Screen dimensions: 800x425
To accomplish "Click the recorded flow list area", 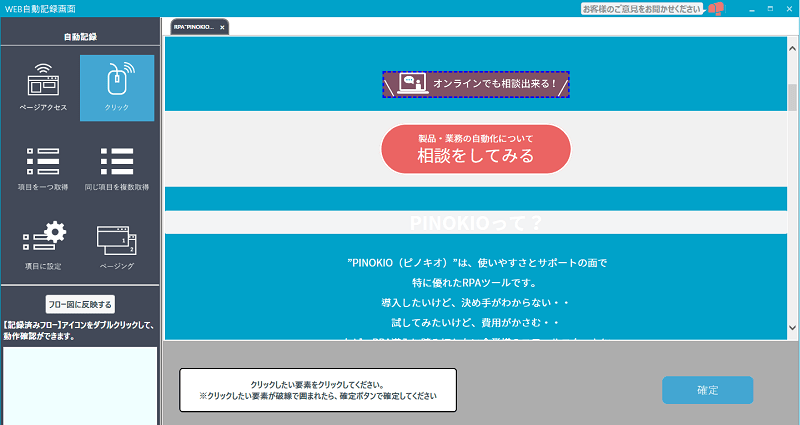I will 80,386.
